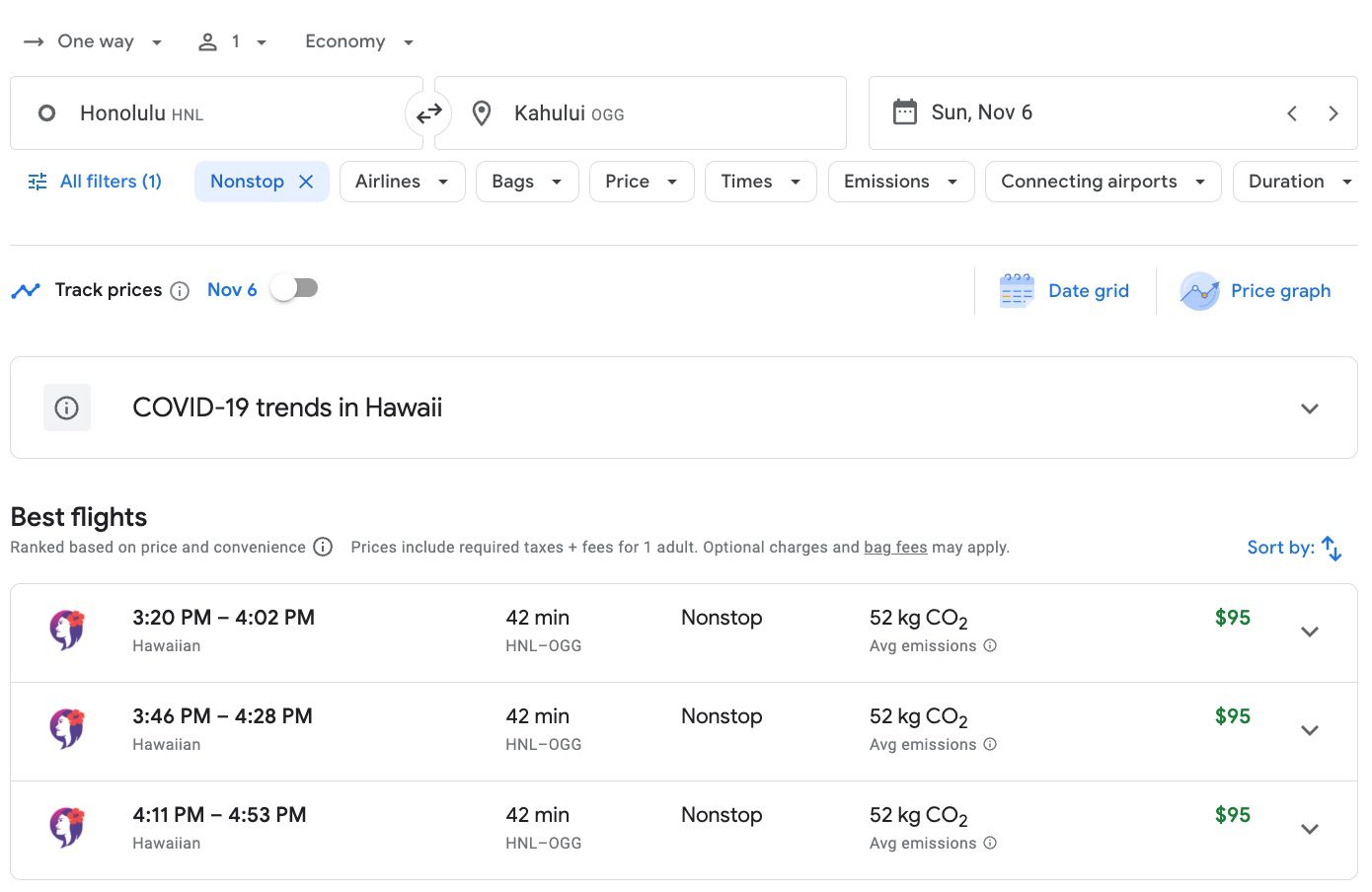The width and height of the screenshot is (1372, 892).
Task: Click the Track prices info icon
Action: pyautogui.click(x=180, y=291)
